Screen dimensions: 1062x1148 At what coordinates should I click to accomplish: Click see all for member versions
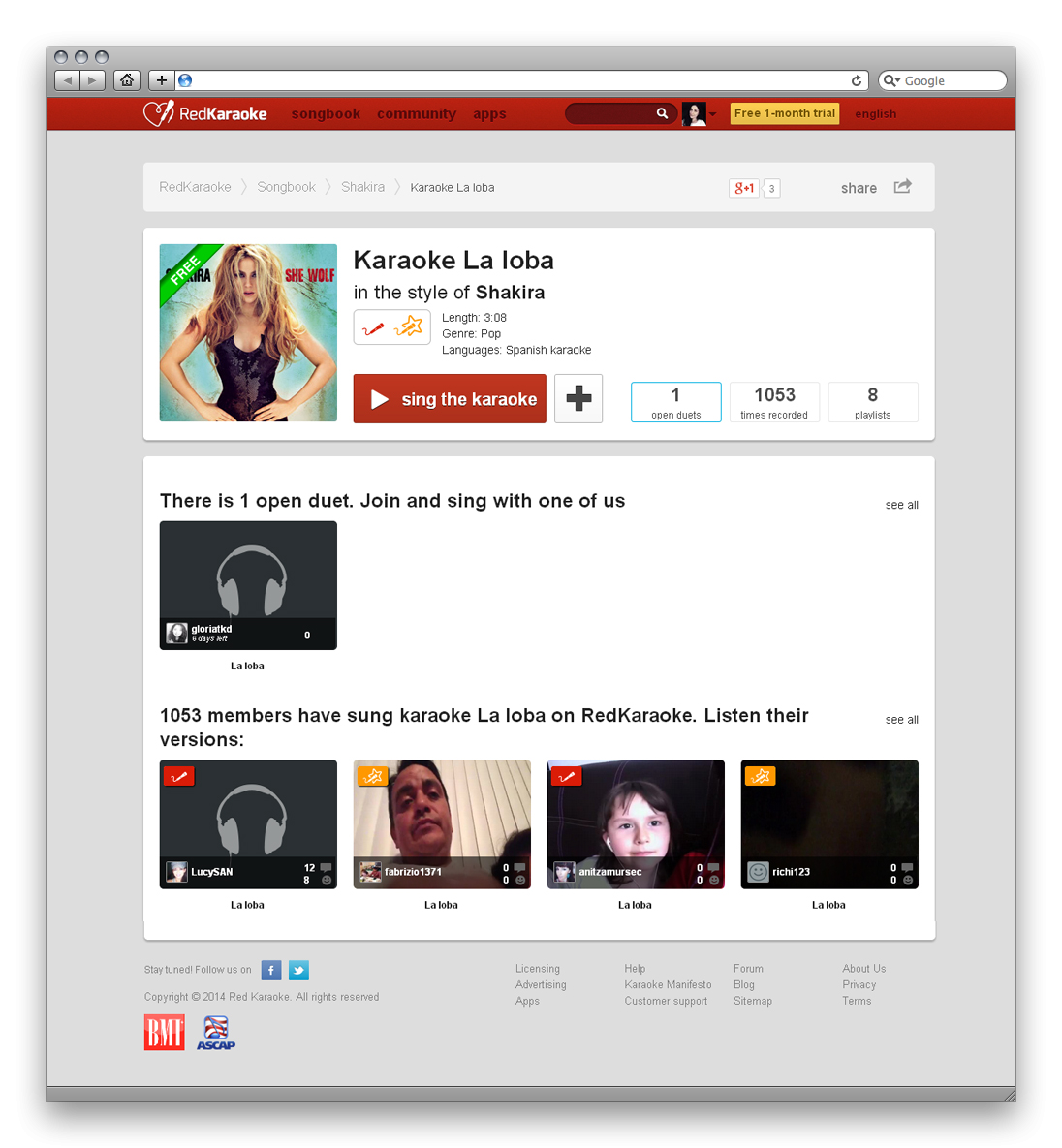[x=901, y=720]
